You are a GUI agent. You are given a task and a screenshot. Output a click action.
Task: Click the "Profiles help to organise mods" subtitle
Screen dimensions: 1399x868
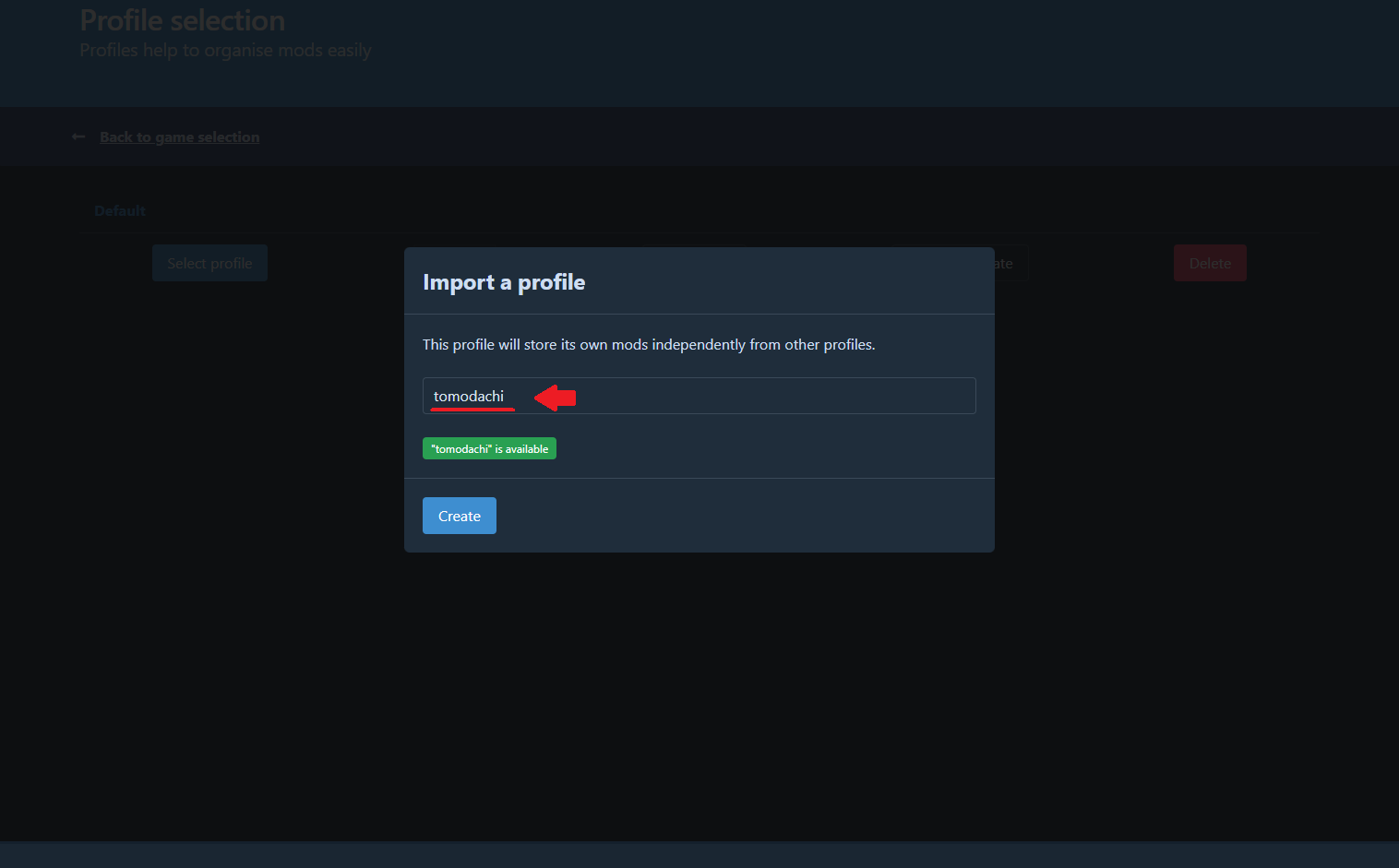tap(225, 51)
